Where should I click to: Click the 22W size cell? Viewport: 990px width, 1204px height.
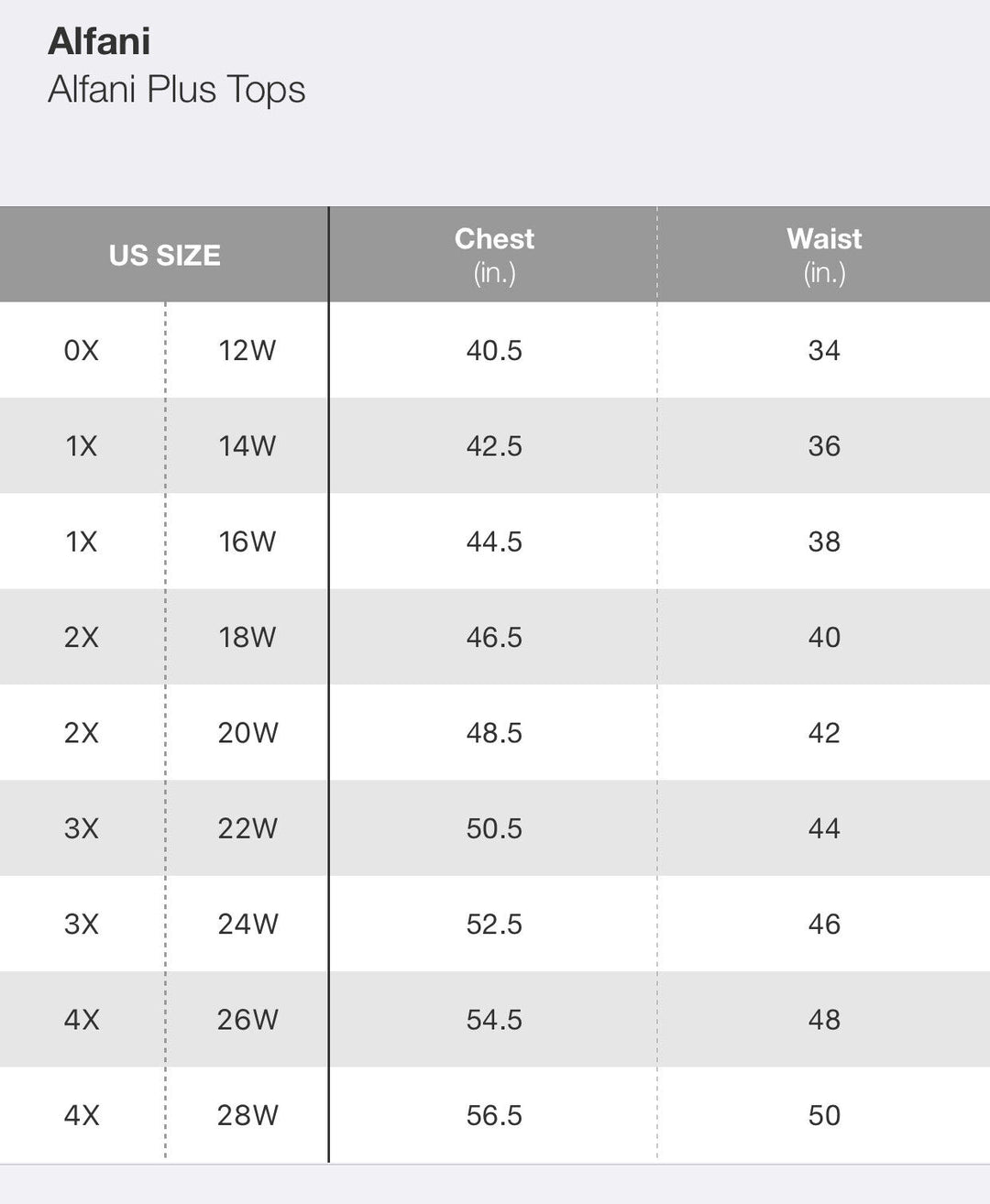[x=247, y=828]
